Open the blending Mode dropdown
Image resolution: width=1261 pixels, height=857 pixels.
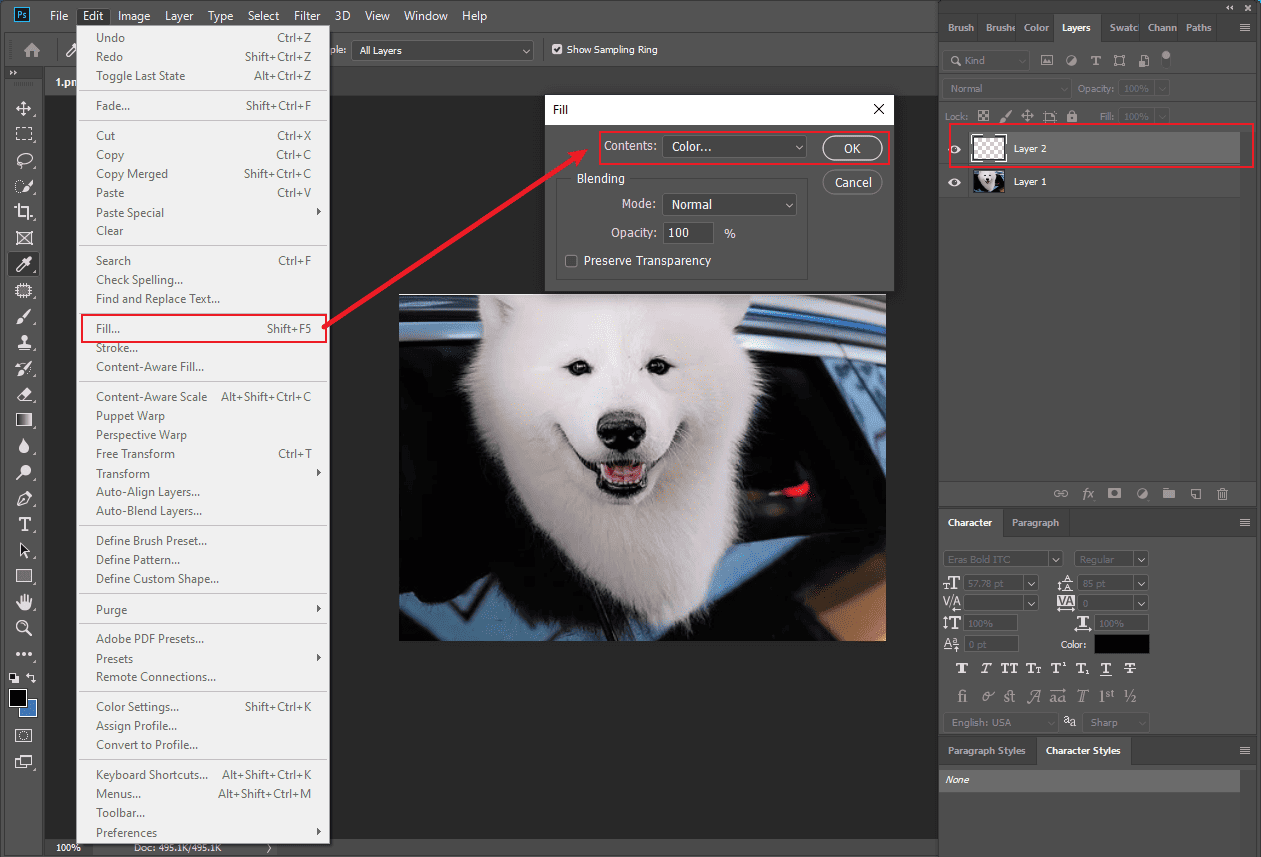tap(729, 204)
